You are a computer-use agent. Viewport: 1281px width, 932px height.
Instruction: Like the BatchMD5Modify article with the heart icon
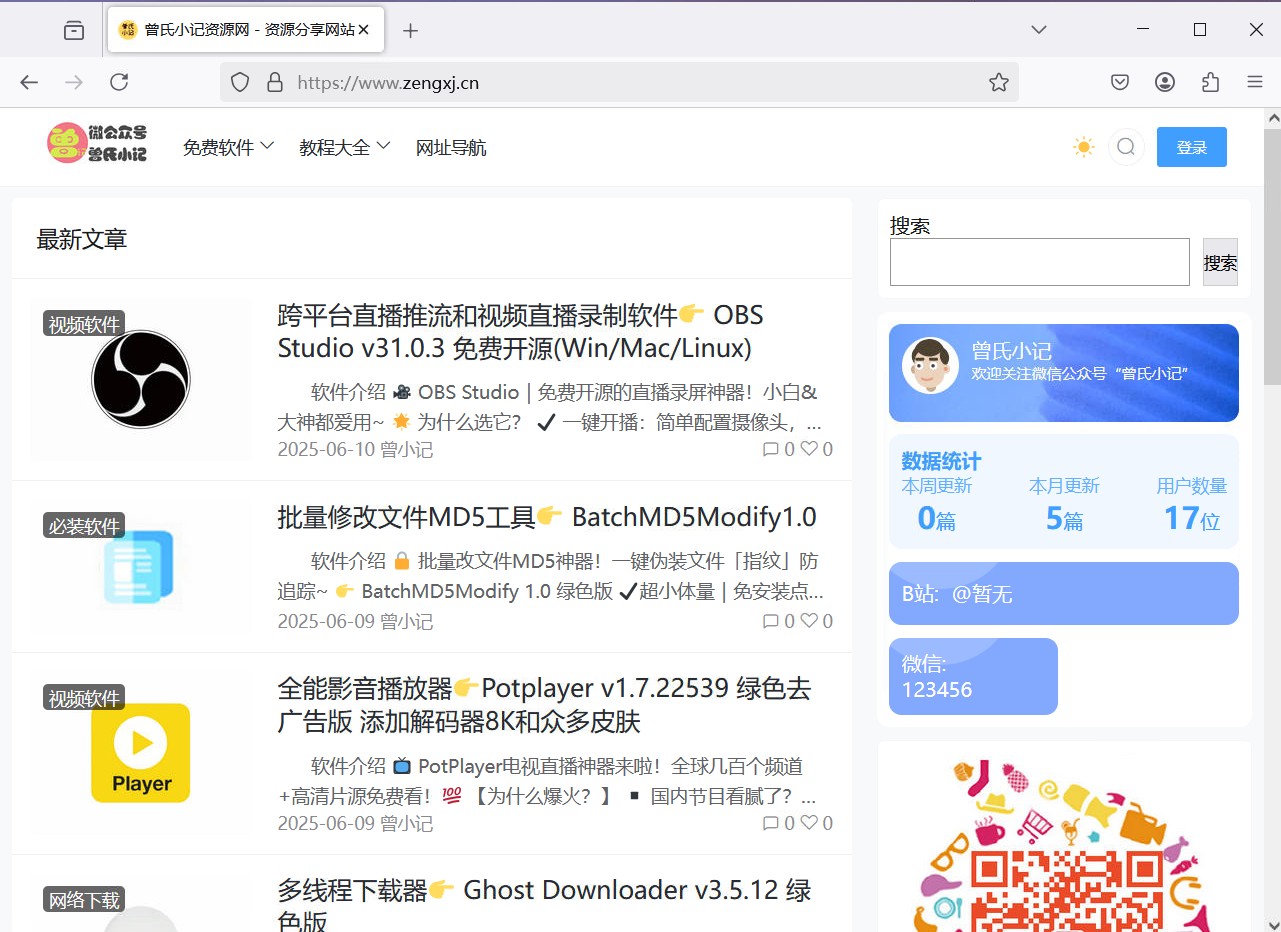coord(809,621)
